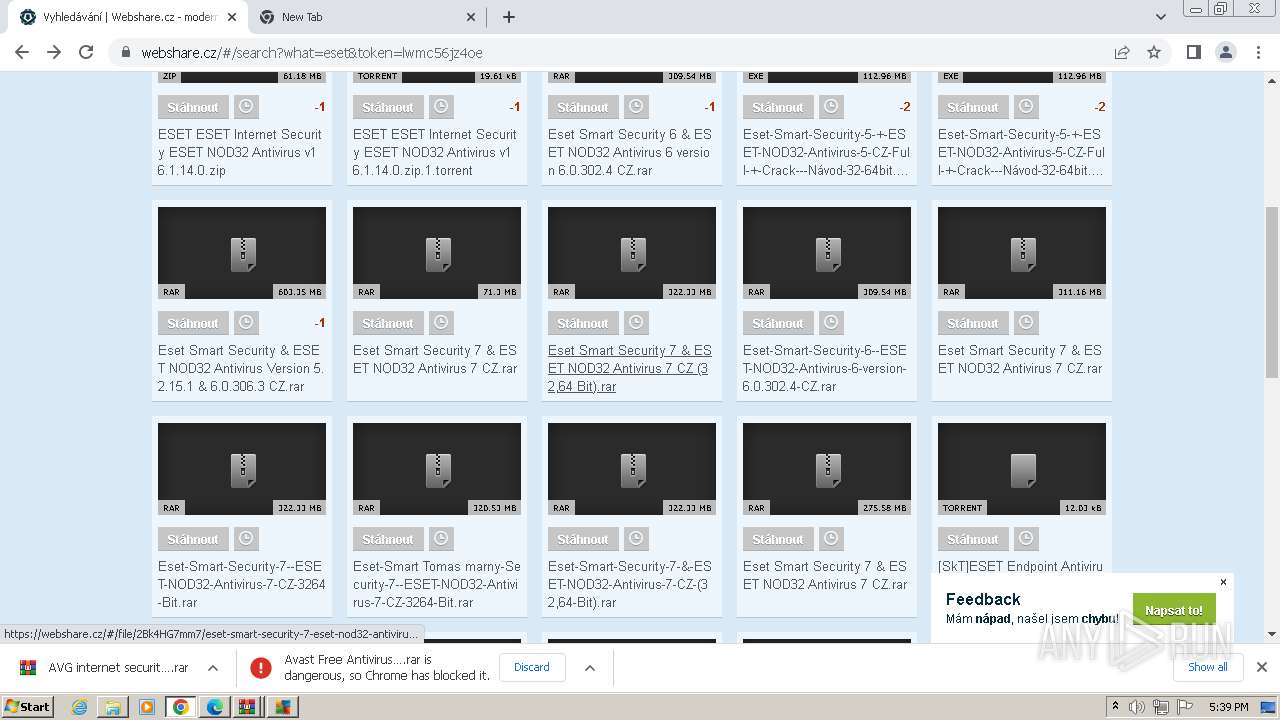Open the AVG internet securit....rar download item

click(x=105, y=667)
